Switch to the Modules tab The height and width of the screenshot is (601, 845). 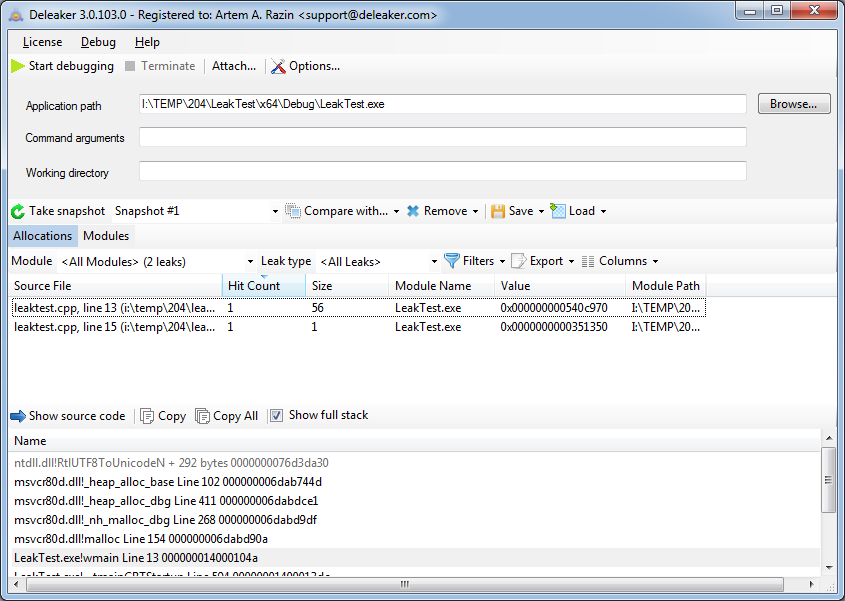click(x=106, y=236)
